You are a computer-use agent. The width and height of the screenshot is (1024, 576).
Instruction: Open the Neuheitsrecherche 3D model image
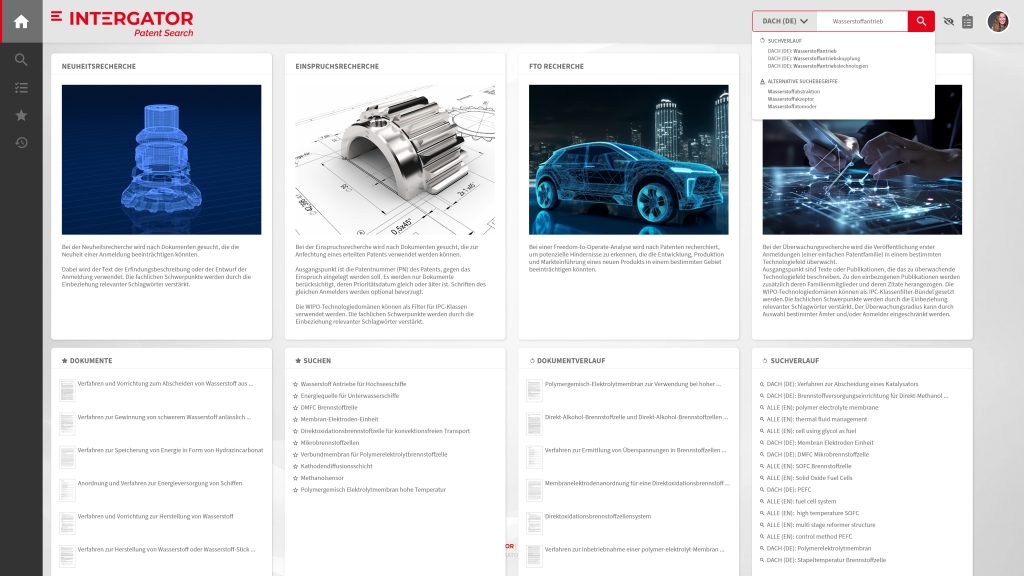(x=161, y=160)
